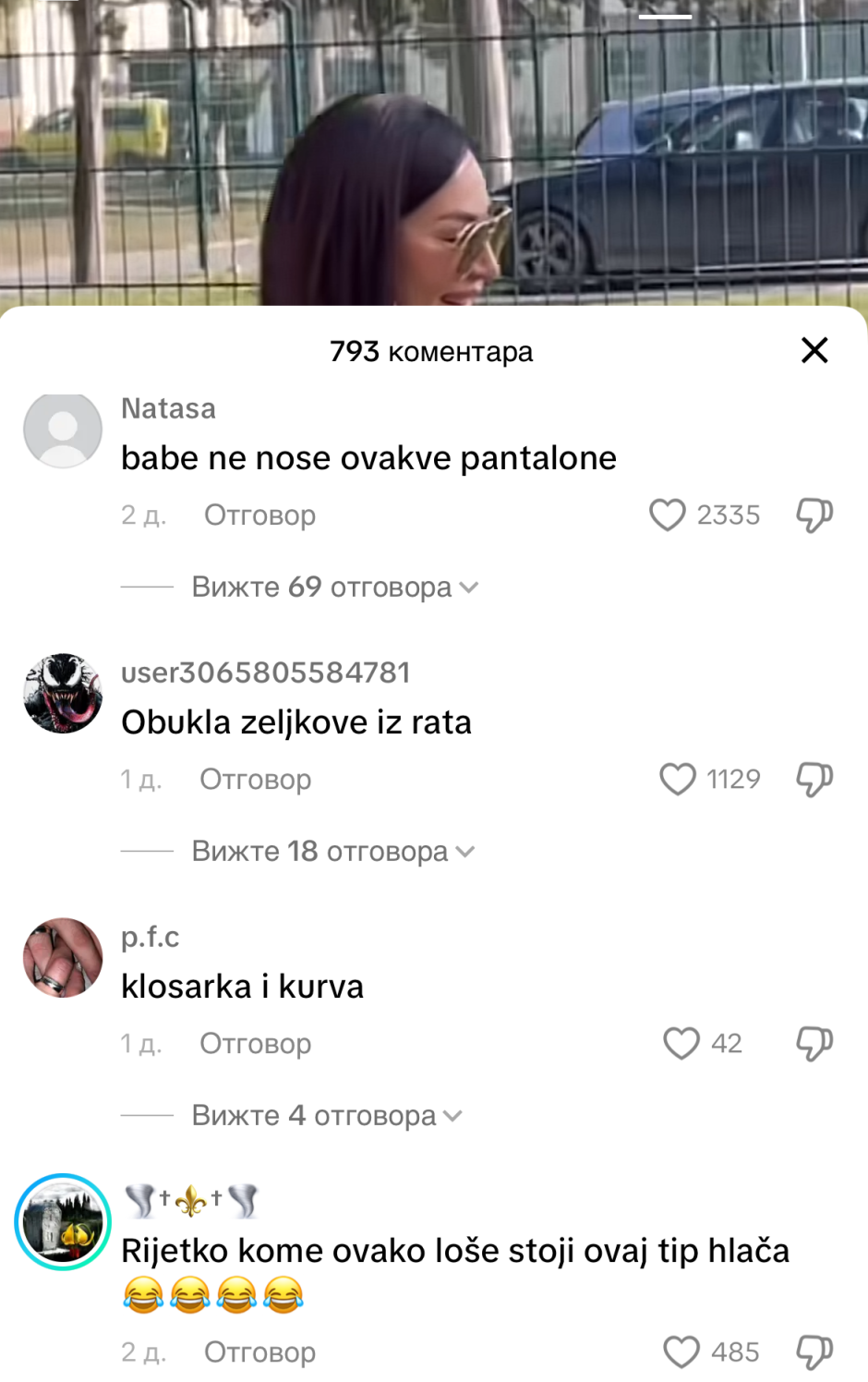Dislike the comment by user3065805584781

pos(814,779)
